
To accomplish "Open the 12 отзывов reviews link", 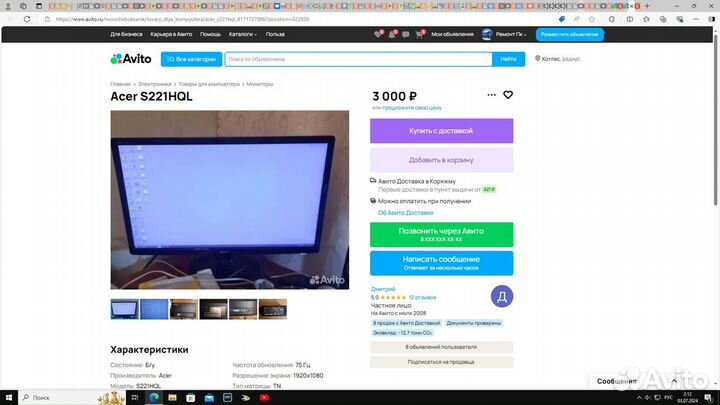I will click(x=422, y=298).
